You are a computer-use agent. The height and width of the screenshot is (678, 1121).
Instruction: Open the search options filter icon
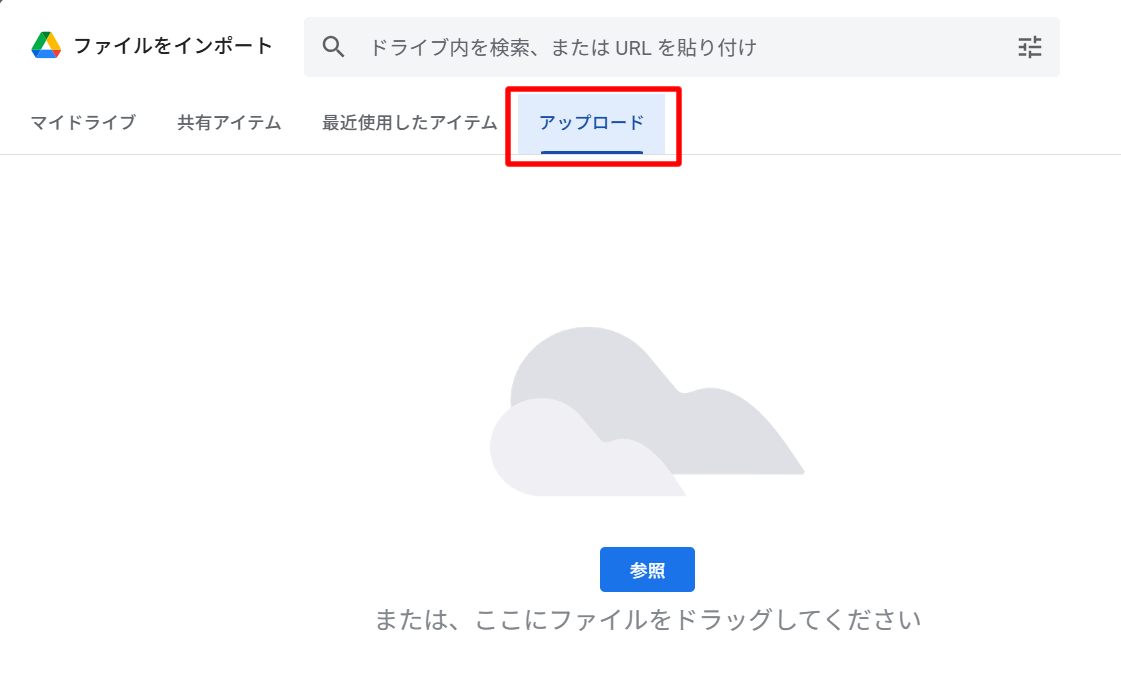(1029, 47)
